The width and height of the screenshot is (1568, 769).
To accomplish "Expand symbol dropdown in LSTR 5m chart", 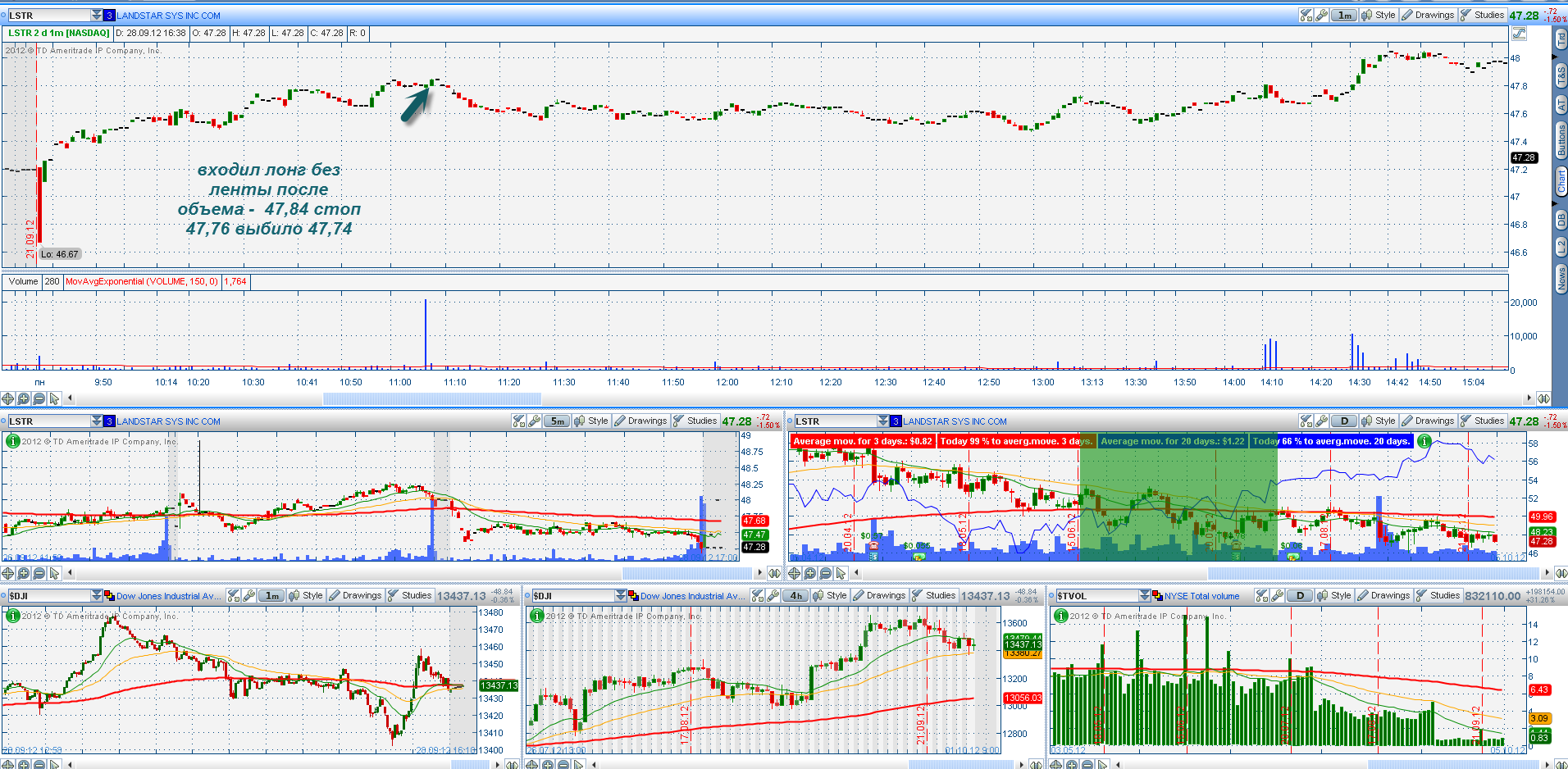I will 97,421.
